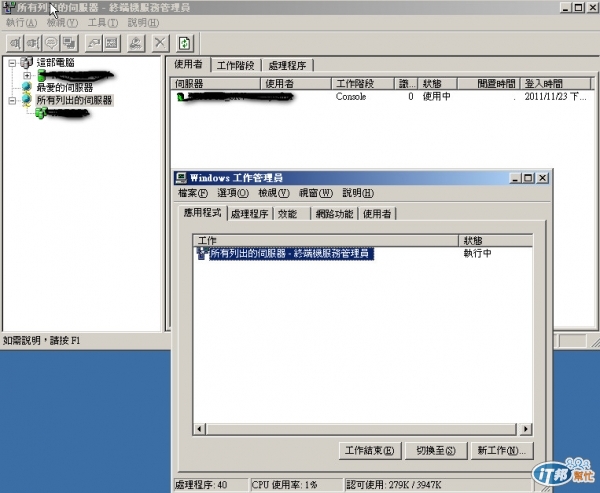Switch to the 網路功能 tab
Viewport: 600px width, 493px height.
(334, 214)
